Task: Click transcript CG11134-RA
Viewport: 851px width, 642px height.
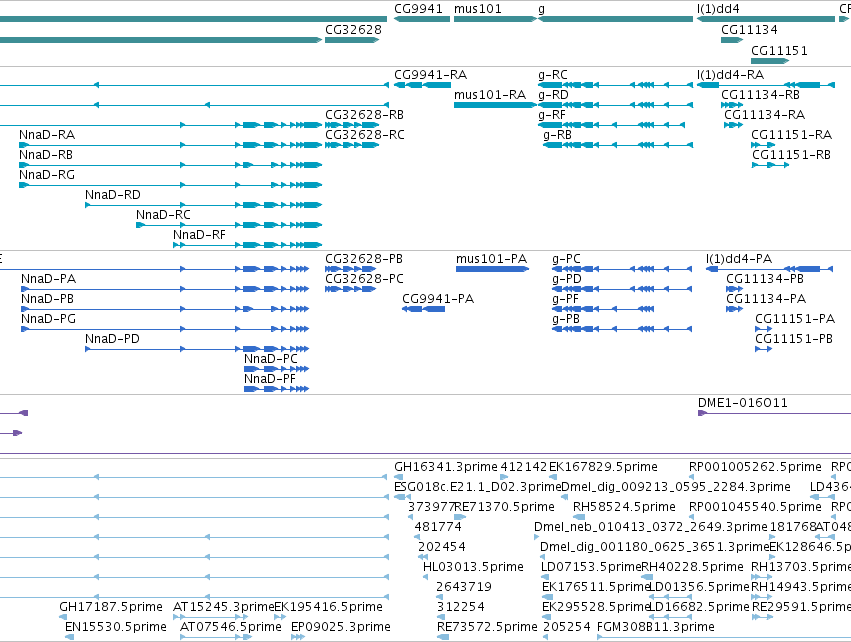Action: [764, 115]
